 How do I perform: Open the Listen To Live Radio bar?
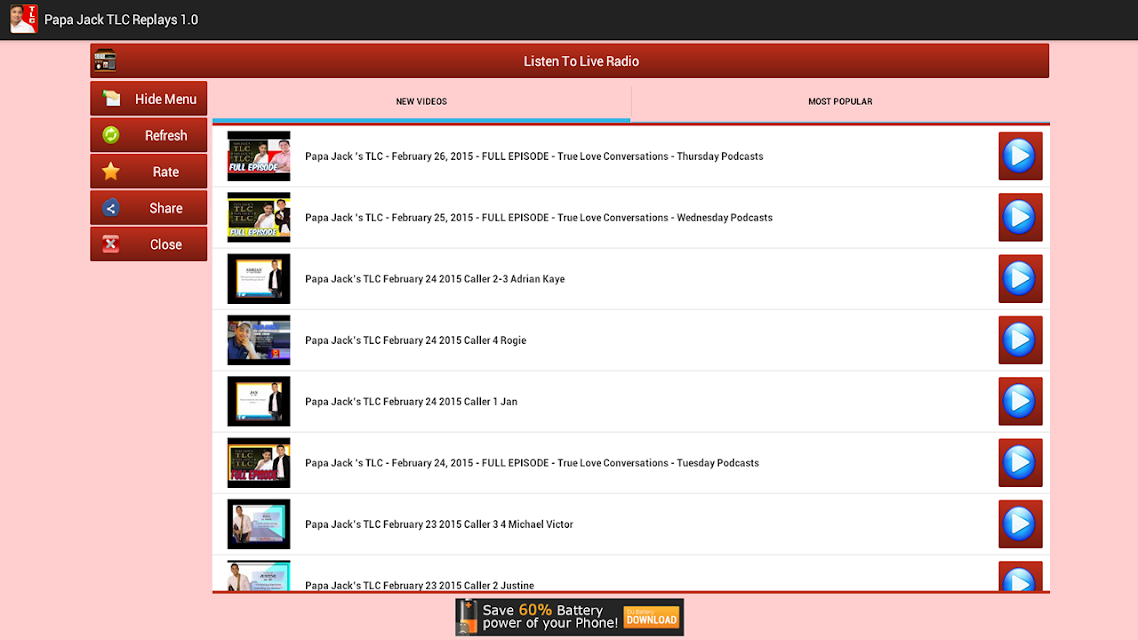click(x=570, y=61)
